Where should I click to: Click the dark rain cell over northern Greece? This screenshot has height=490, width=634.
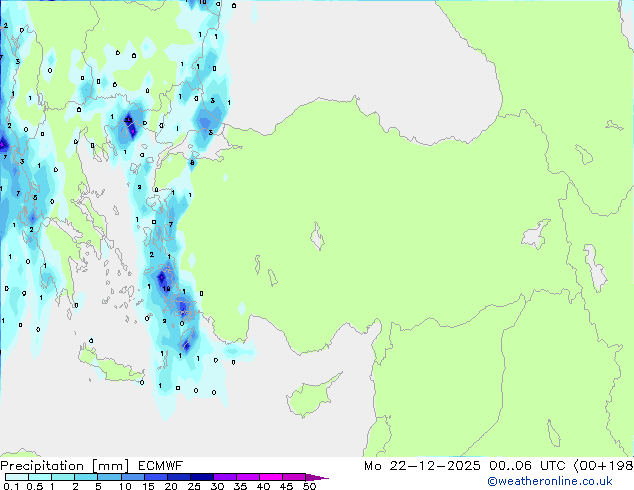point(129,125)
